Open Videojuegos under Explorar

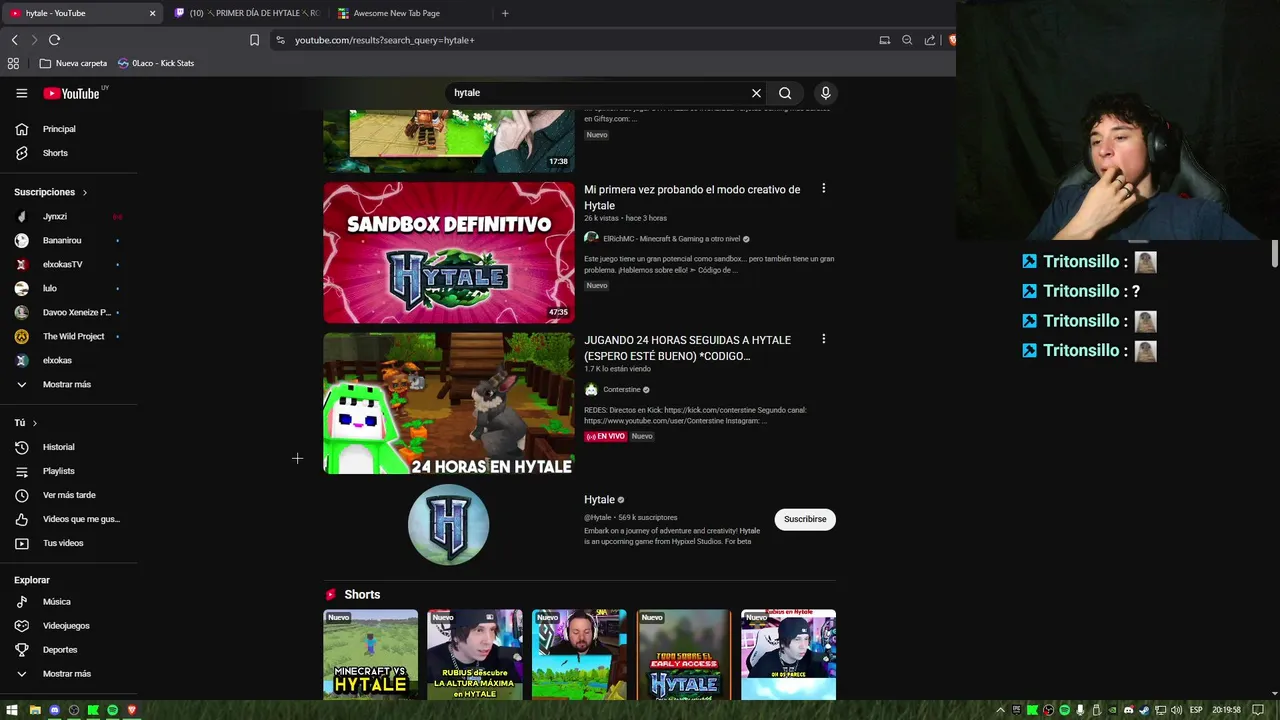(68, 626)
